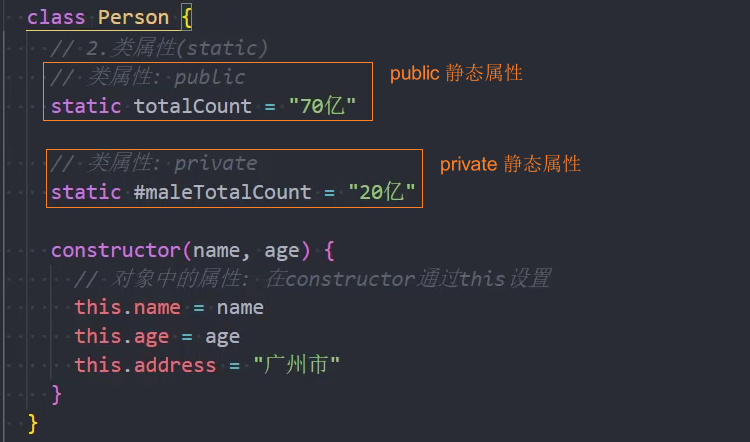Click the comment "2.类属性(static)"
750x442 pixels.
point(159,48)
